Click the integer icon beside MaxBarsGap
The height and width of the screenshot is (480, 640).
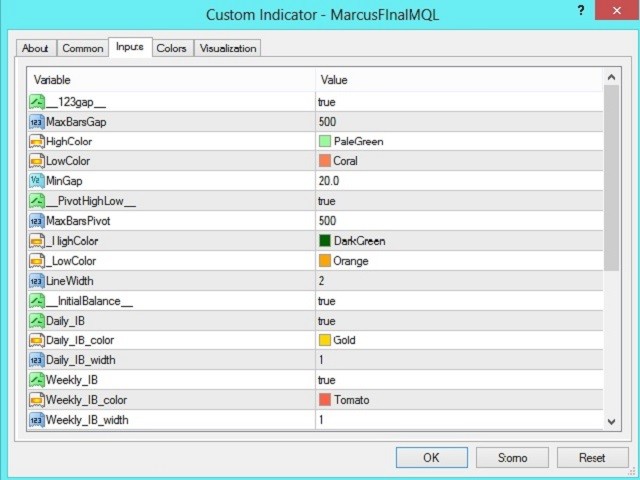37,122
